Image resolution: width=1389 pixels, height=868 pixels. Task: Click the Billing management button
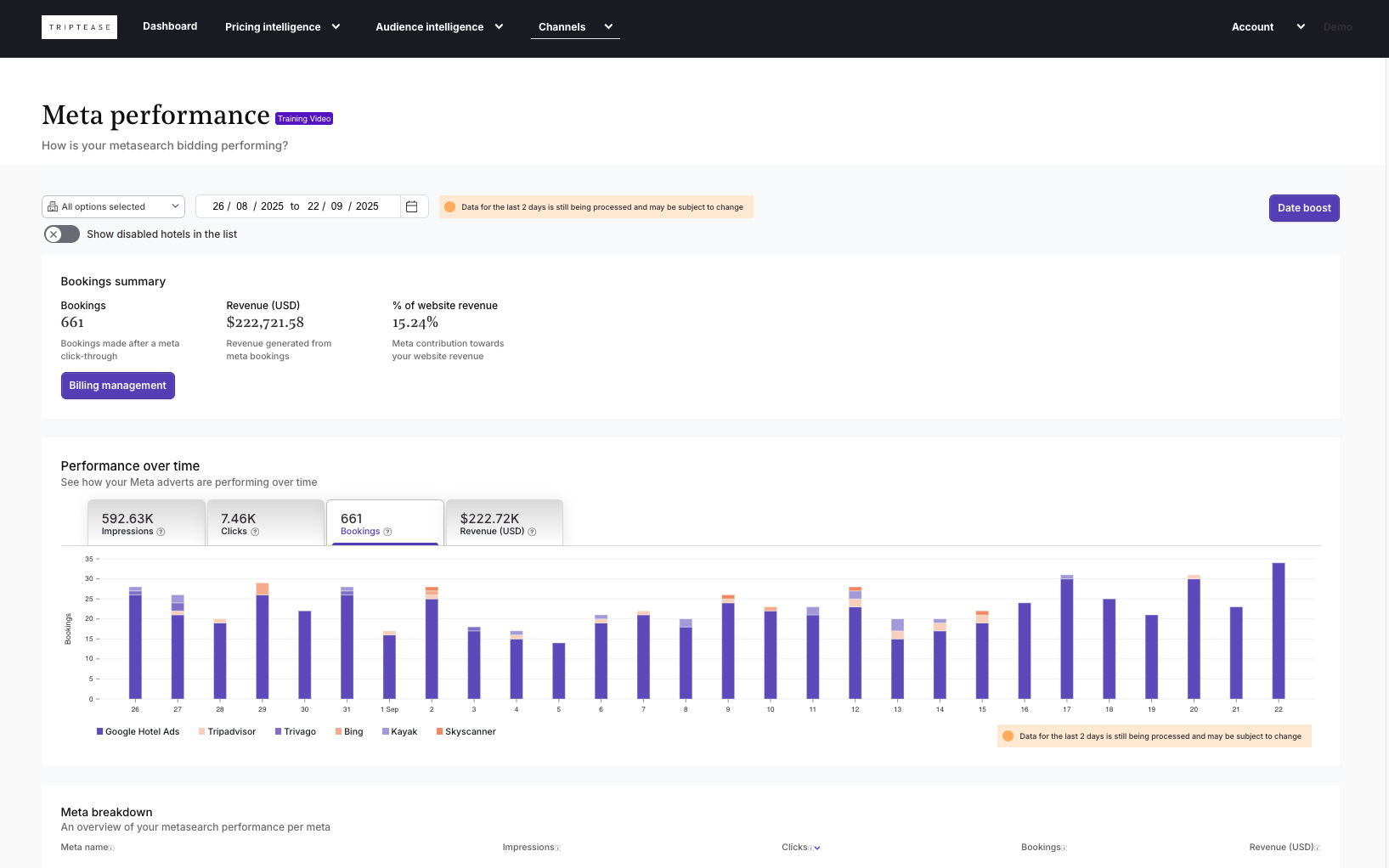(x=117, y=386)
